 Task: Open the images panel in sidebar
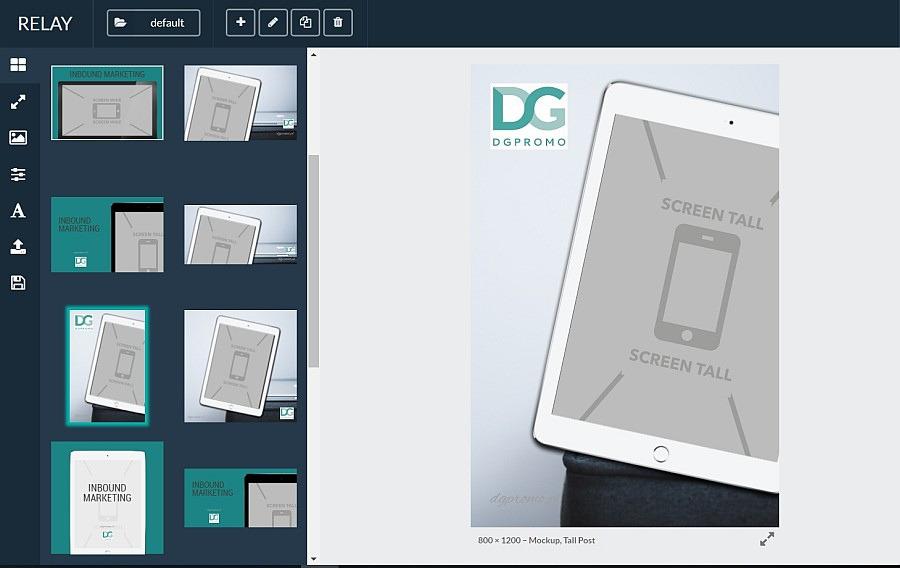(18, 138)
